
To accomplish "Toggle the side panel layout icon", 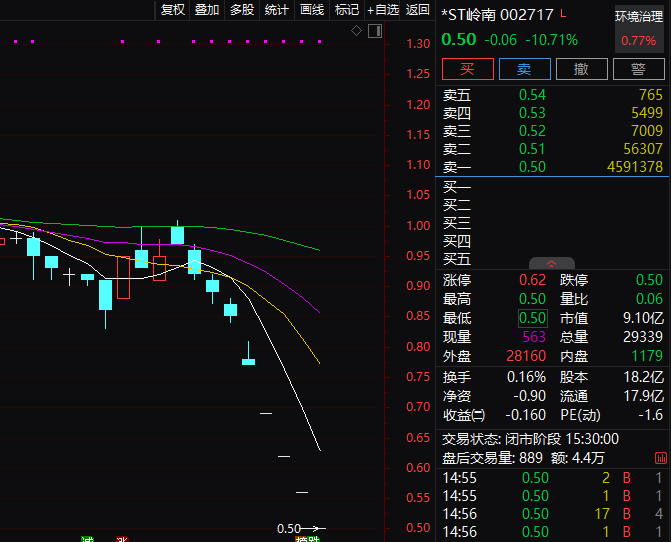I will [x=375, y=31].
